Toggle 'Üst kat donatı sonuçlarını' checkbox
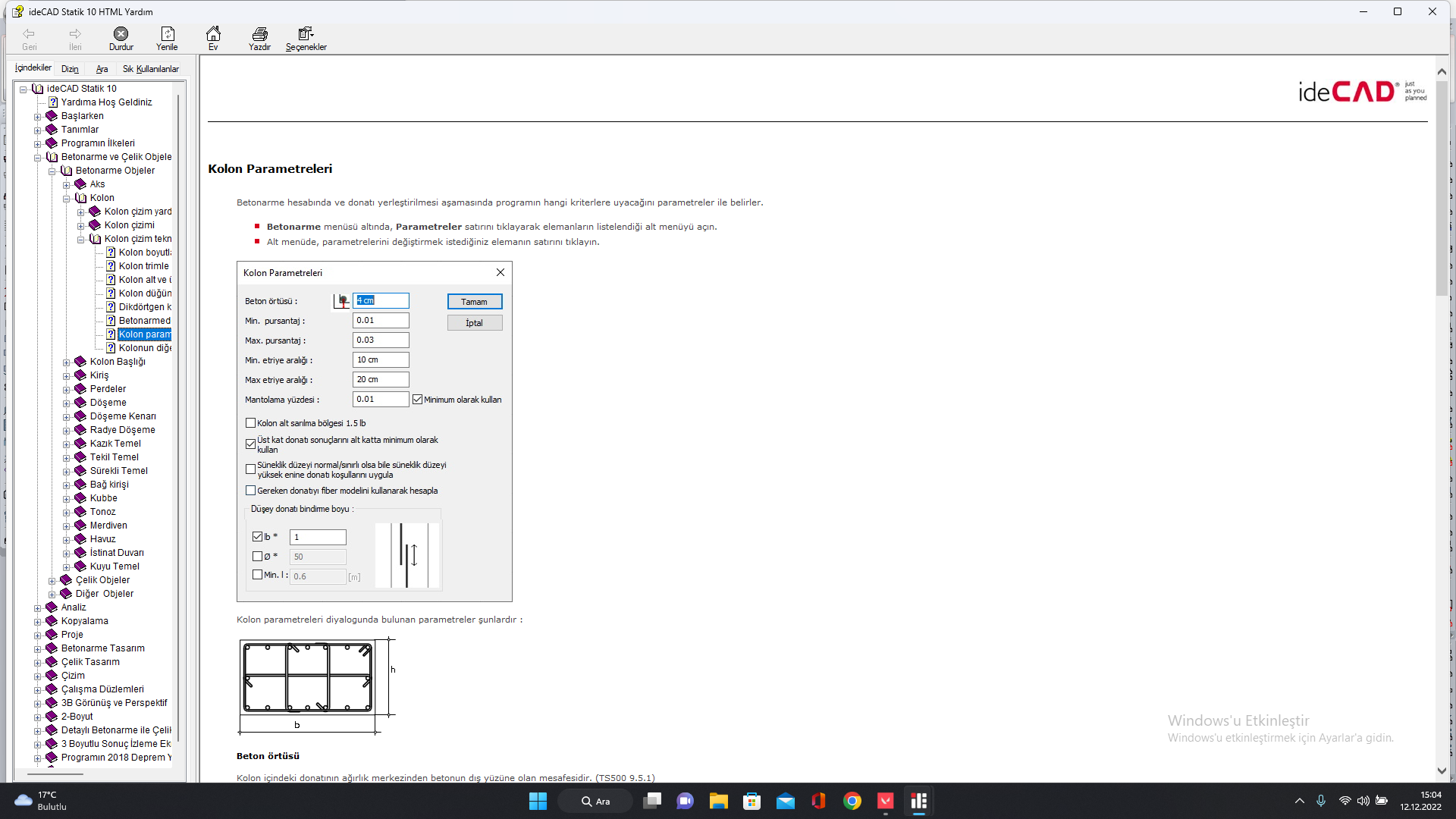The height and width of the screenshot is (819, 1456). 250,444
